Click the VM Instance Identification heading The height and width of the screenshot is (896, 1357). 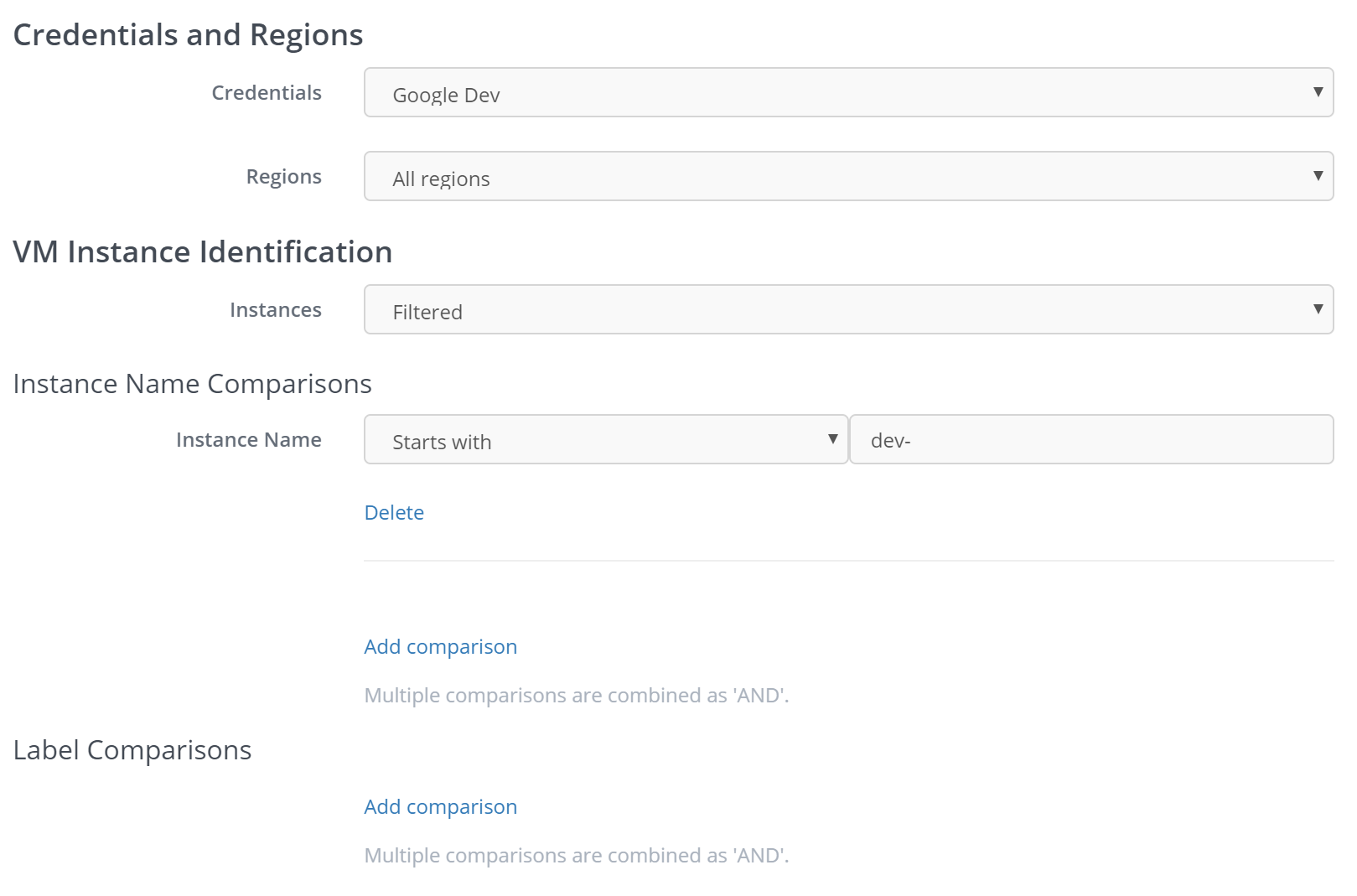tap(202, 252)
